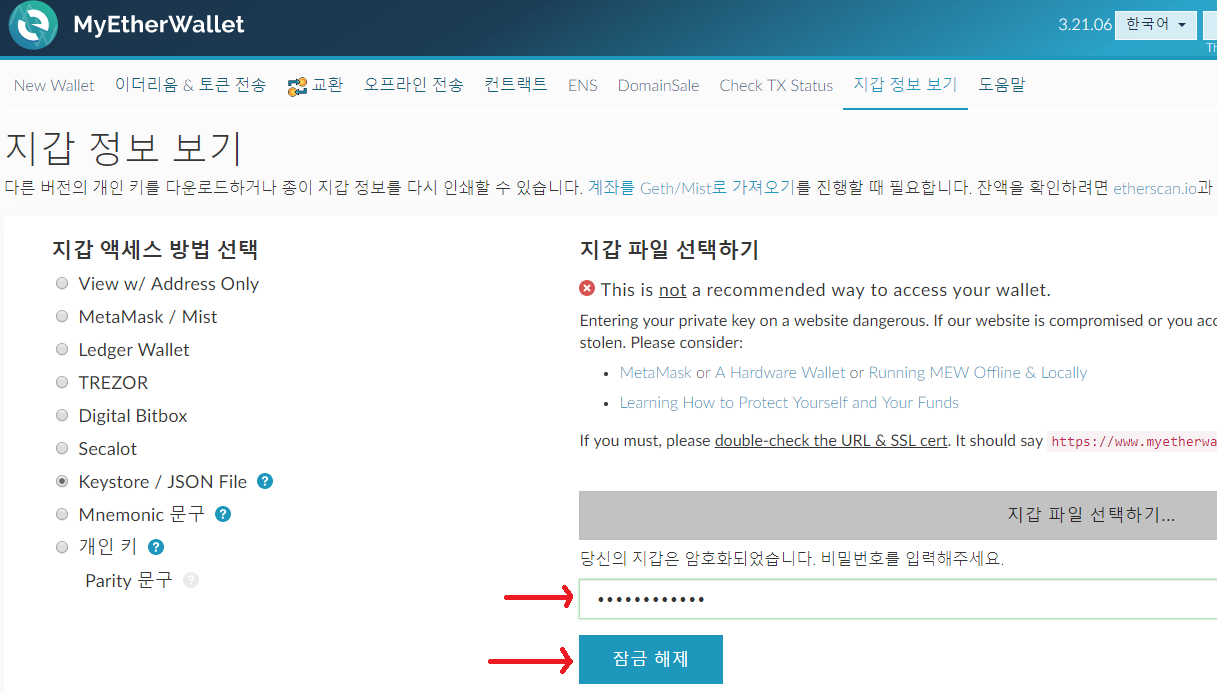Select the 지갑 정보 보기 tab

point(905,85)
